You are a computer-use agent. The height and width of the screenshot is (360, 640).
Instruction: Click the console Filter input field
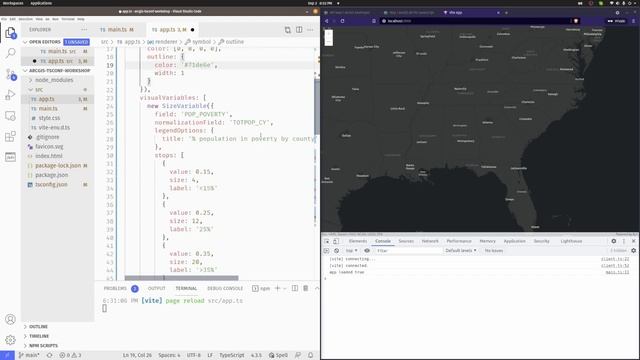pyautogui.click(x=408, y=251)
